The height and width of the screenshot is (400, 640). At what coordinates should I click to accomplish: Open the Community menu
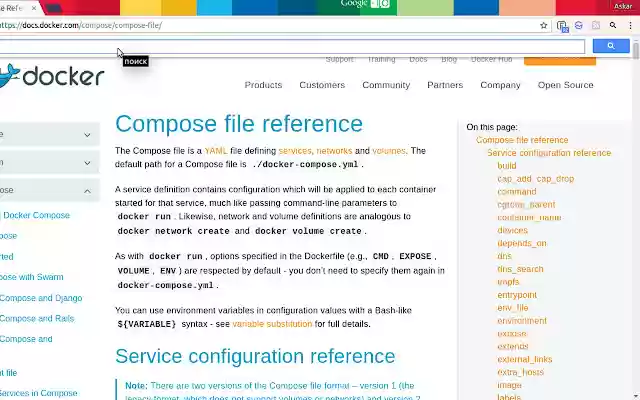(386, 85)
